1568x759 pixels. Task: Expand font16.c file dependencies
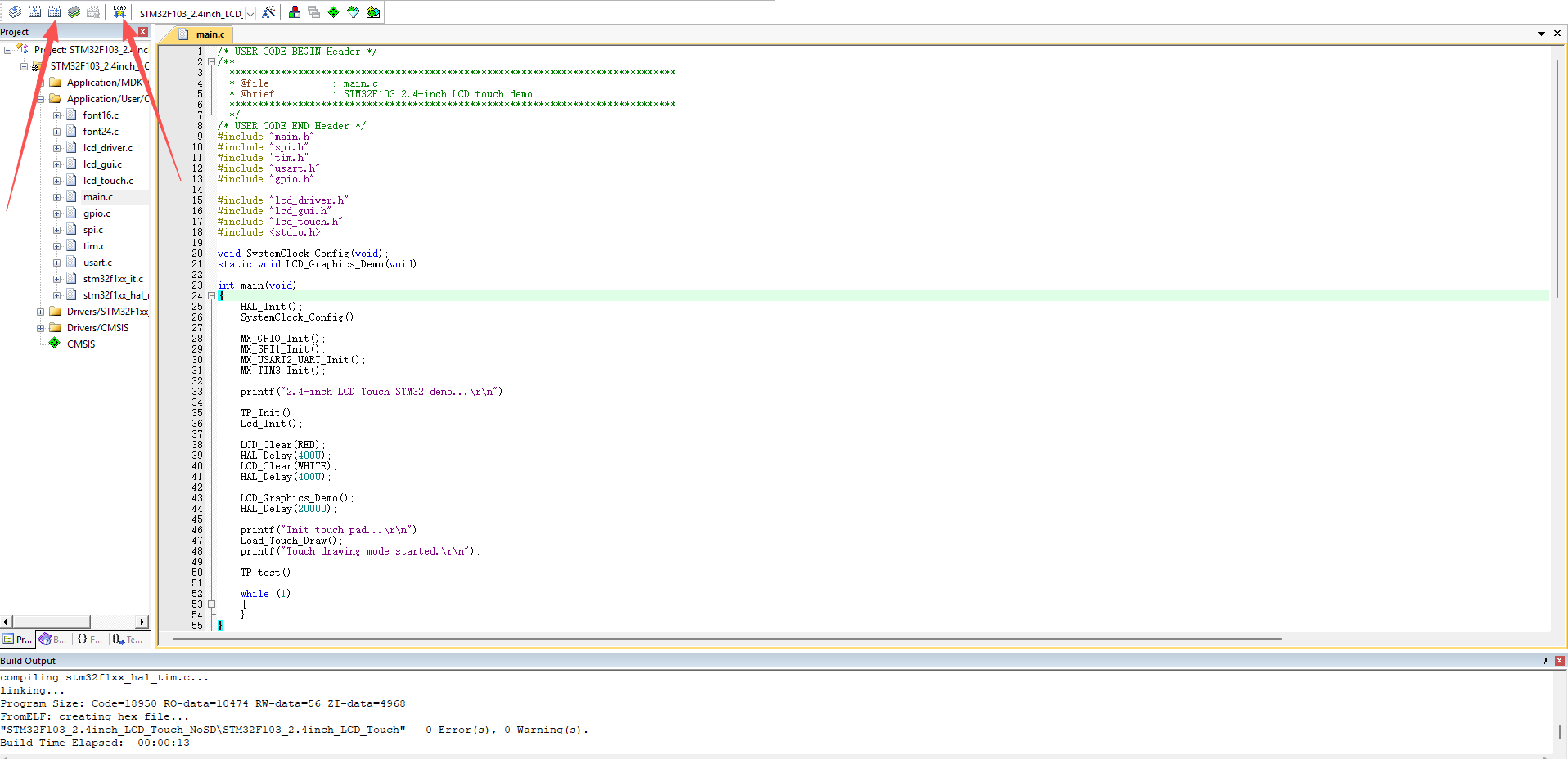point(56,115)
